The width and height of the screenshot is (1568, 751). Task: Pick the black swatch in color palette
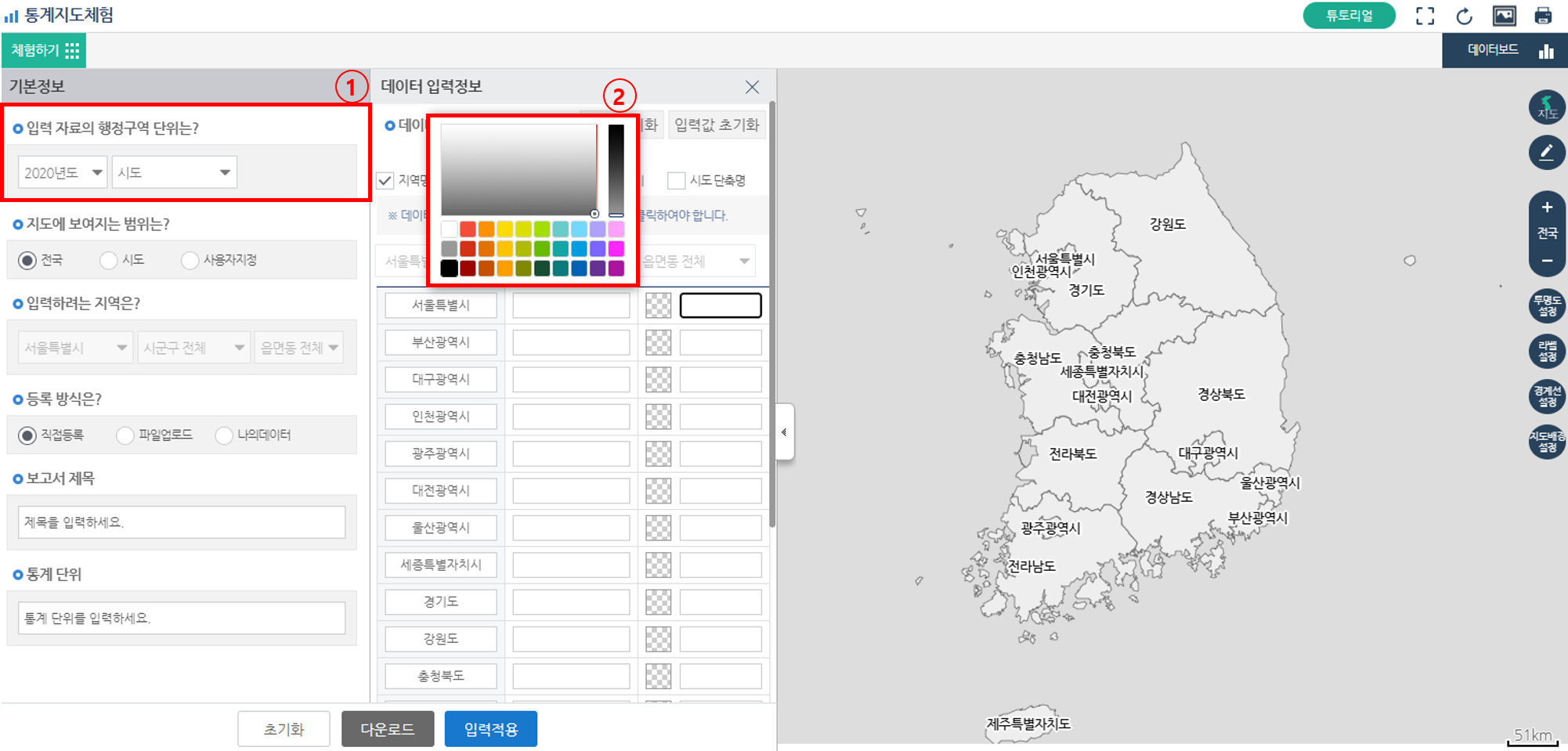tap(449, 269)
